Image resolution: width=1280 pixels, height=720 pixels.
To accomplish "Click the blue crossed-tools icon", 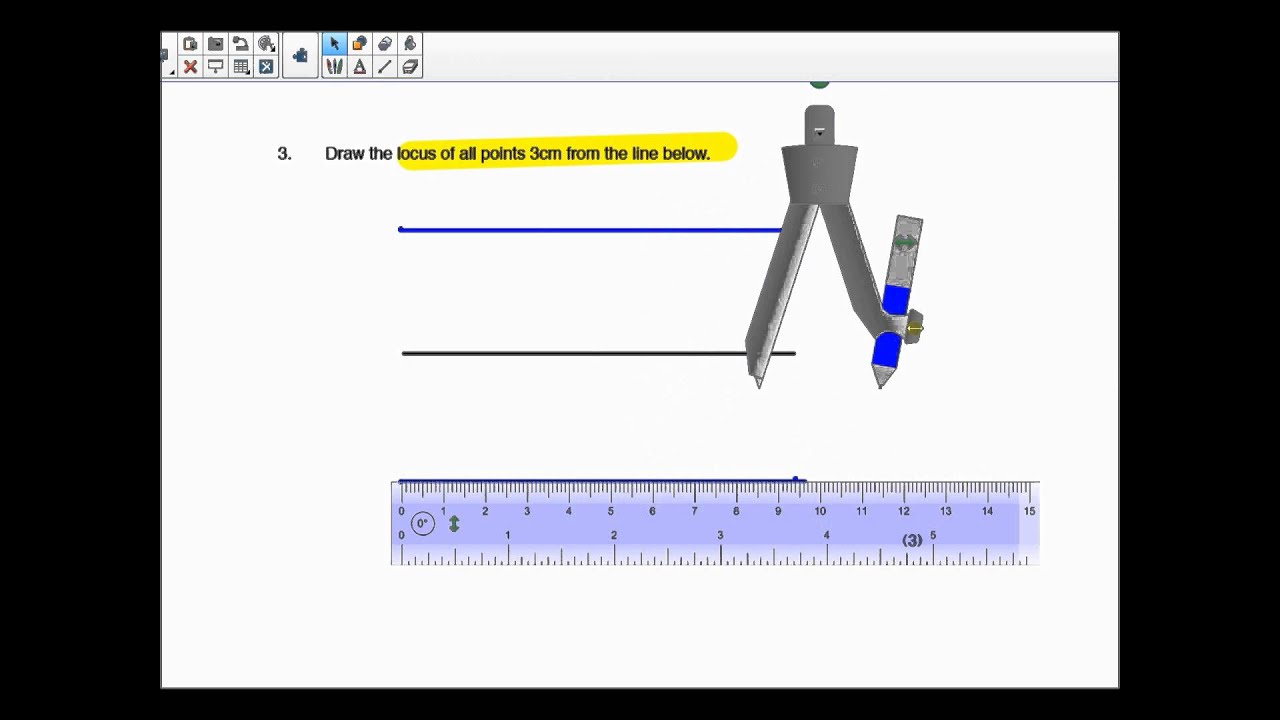I will (x=266, y=67).
